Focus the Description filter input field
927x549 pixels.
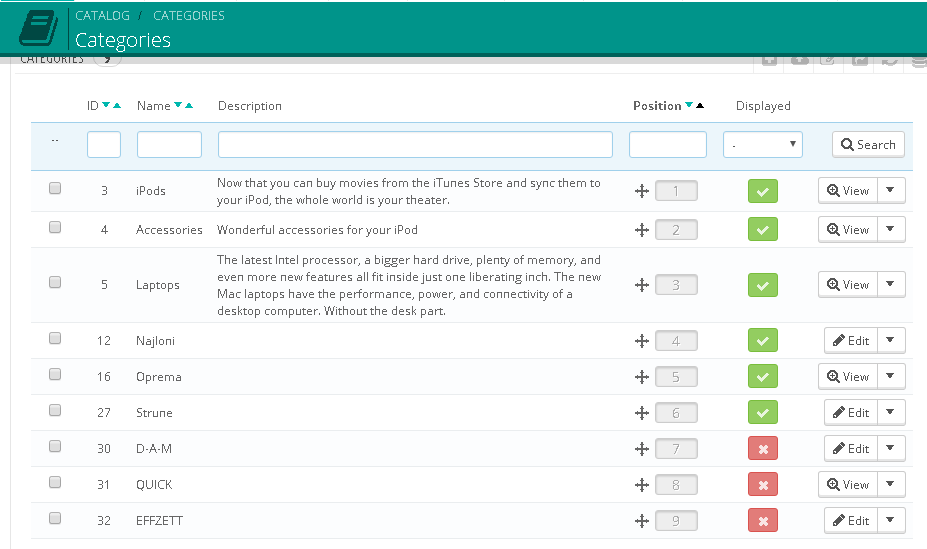415,145
